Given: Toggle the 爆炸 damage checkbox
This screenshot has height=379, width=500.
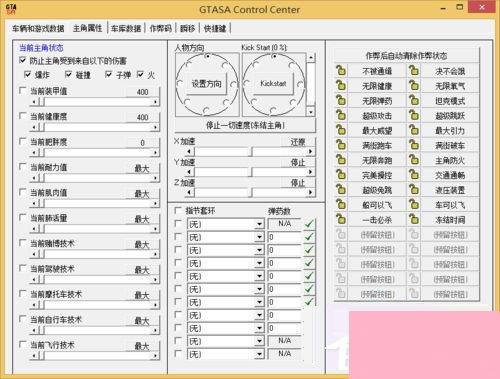Looking at the screenshot, I should [28, 75].
